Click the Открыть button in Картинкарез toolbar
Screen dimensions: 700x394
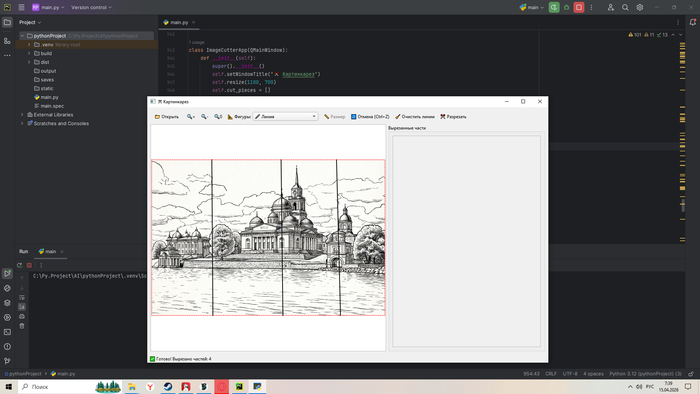click(x=167, y=116)
